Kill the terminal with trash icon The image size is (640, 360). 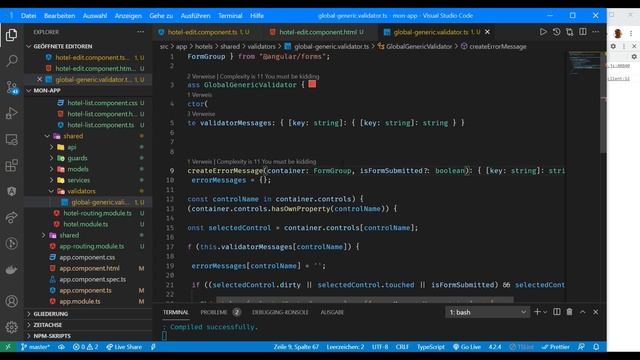(x=569, y=312)
